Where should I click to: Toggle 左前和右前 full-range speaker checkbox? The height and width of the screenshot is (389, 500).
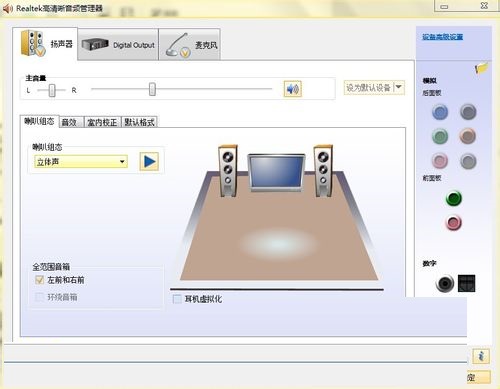click(39, 280)
